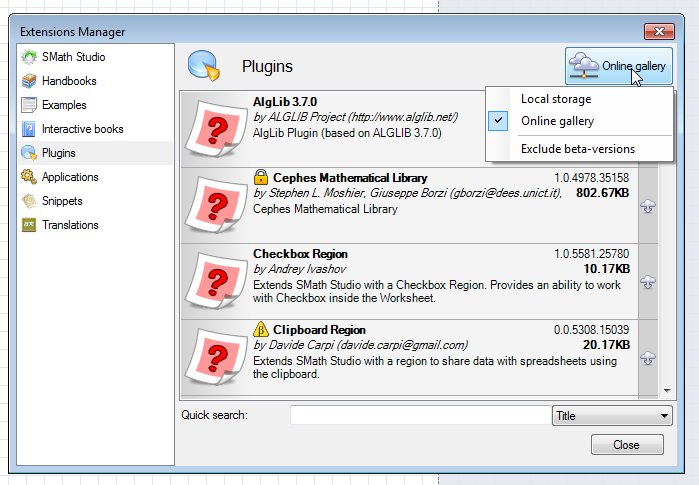The image size is (699, 485).
Task: Click the plugin list scrollbar down arrow
Action: click(x=667, y=391)
